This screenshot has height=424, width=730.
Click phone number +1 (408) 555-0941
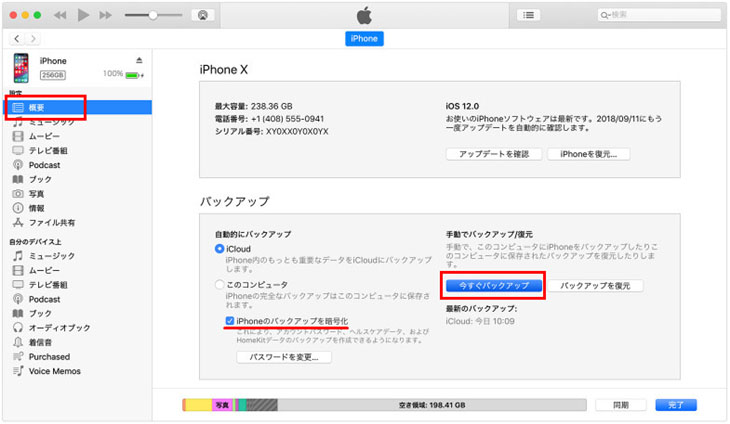pos(287,119)
